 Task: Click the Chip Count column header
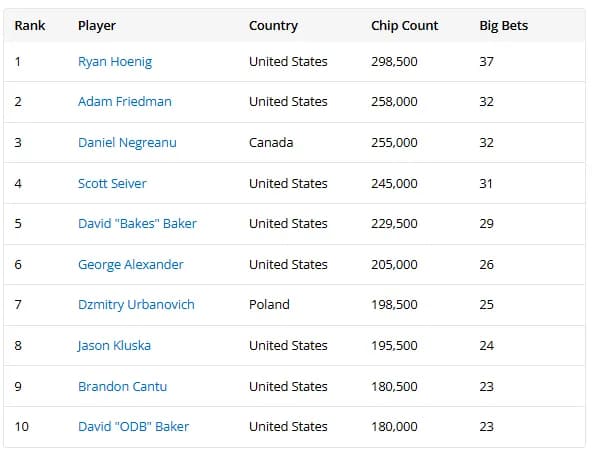[405, 26]
